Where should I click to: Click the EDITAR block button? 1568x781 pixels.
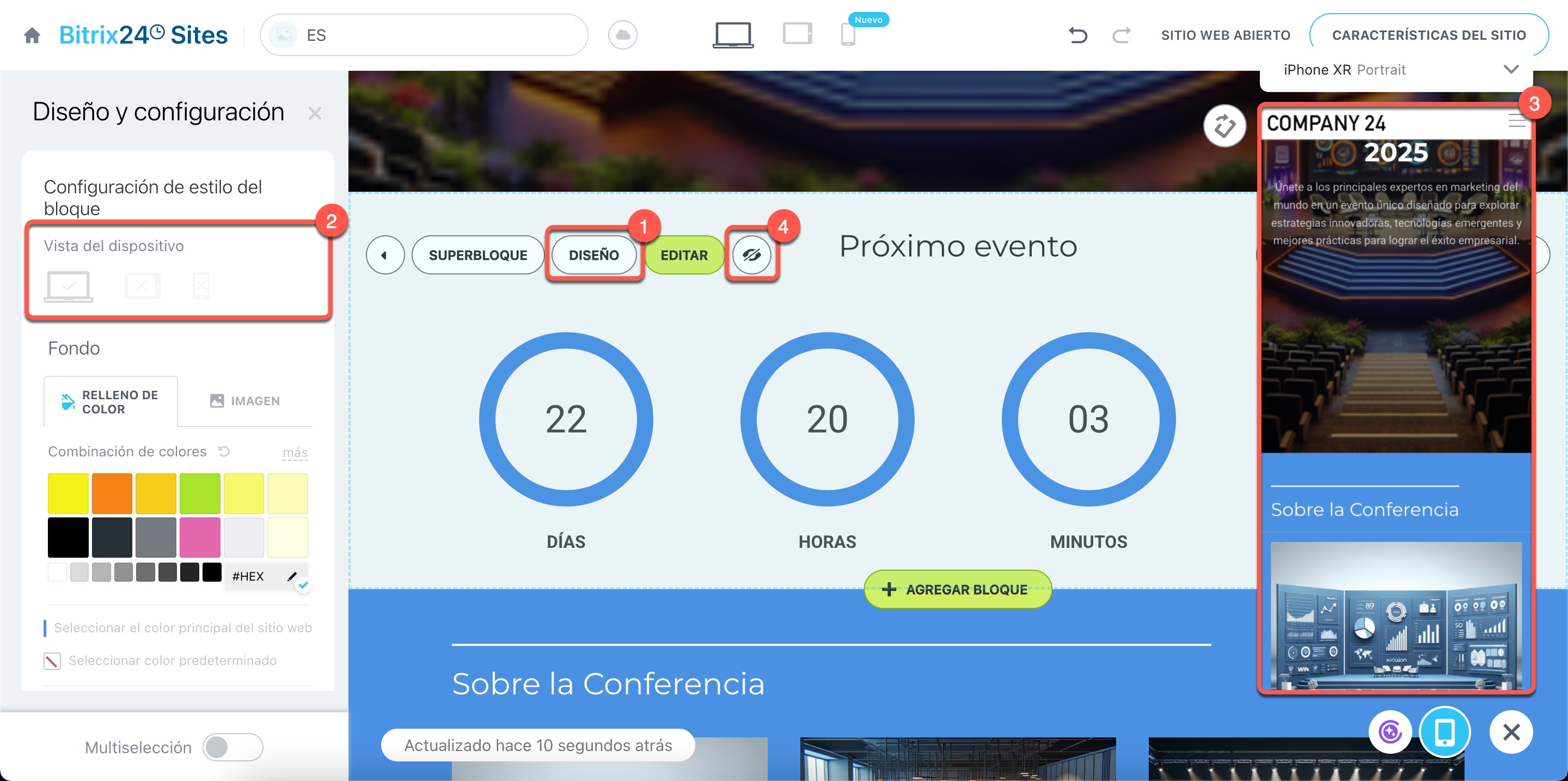pos(684,255)
